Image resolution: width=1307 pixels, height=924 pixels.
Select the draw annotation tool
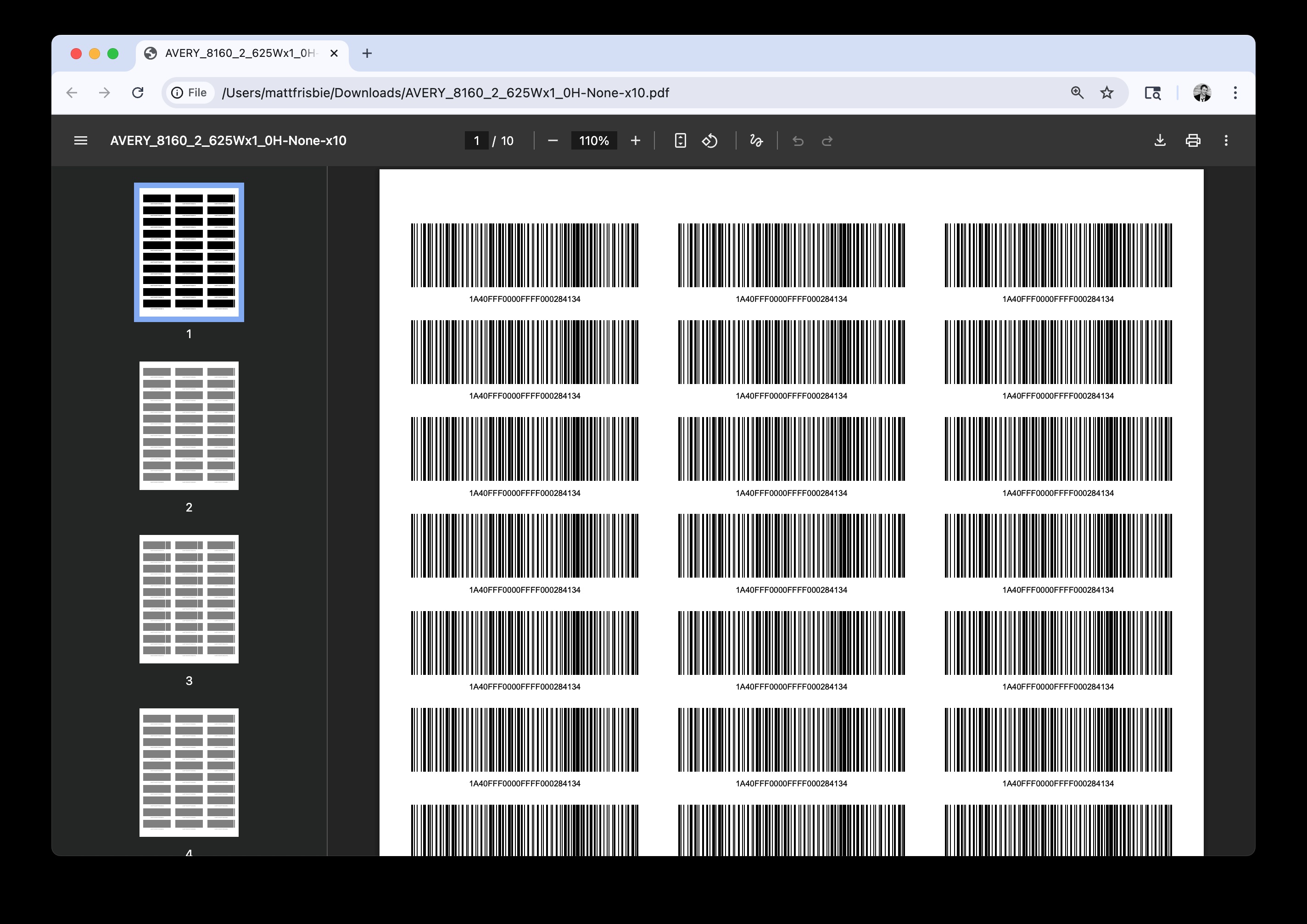click(756, 140)
